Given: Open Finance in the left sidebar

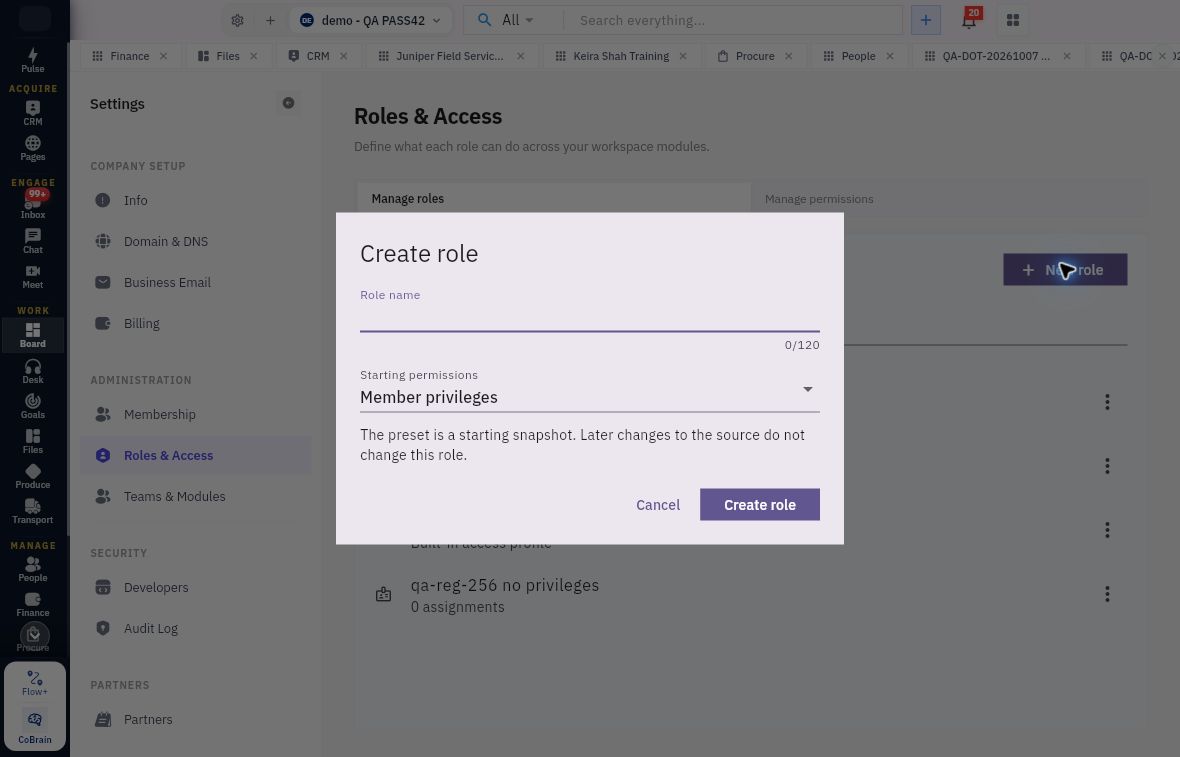Looking at the screenshot, I should coord(32,604).
